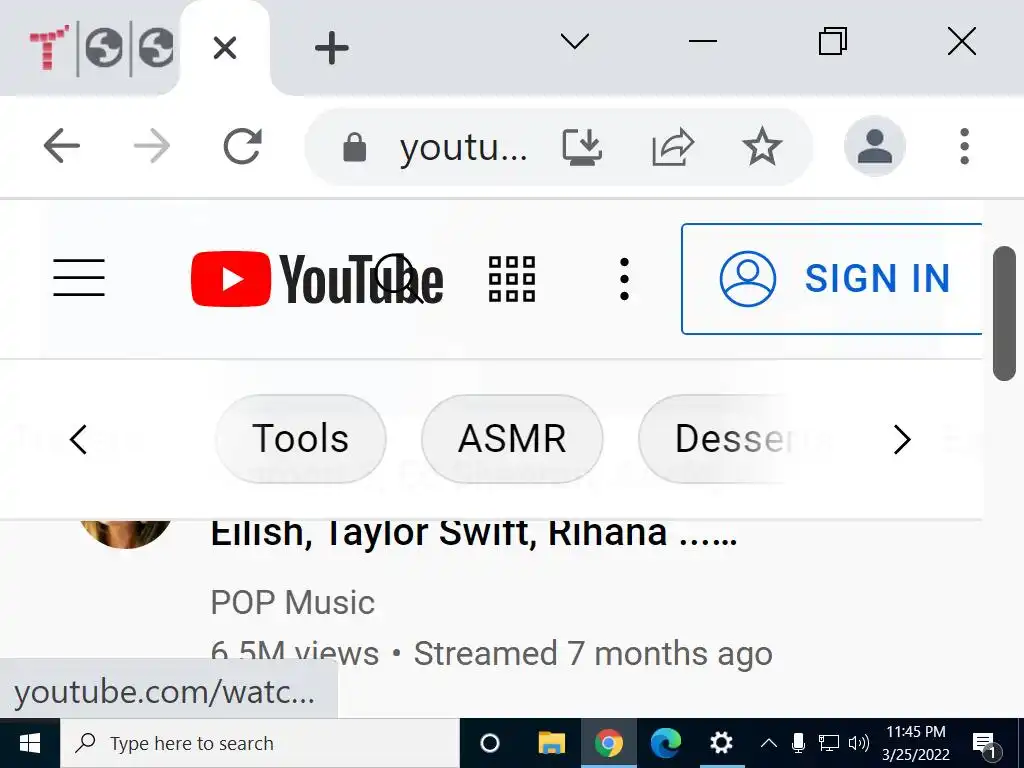Click the 6.5M views streamed text

492,653
